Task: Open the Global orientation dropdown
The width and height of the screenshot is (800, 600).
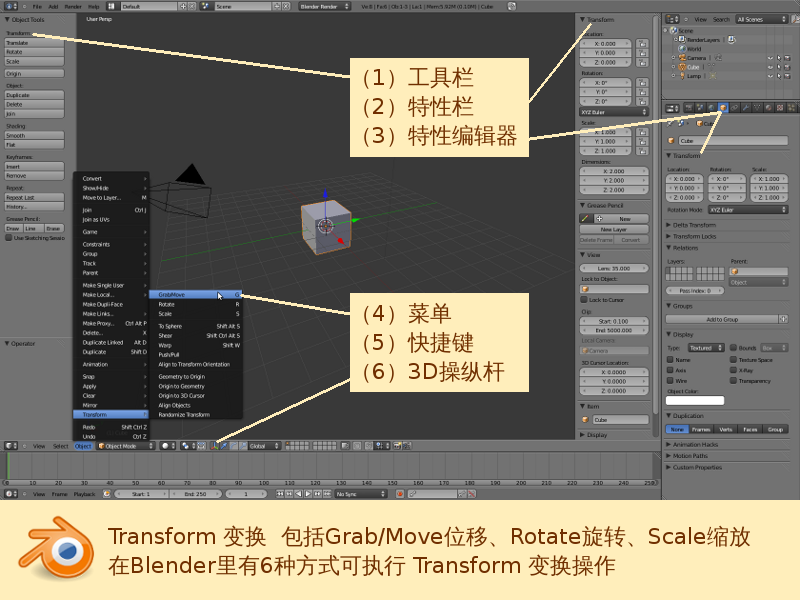Action: pyautogui.click(x=264, y=446)
